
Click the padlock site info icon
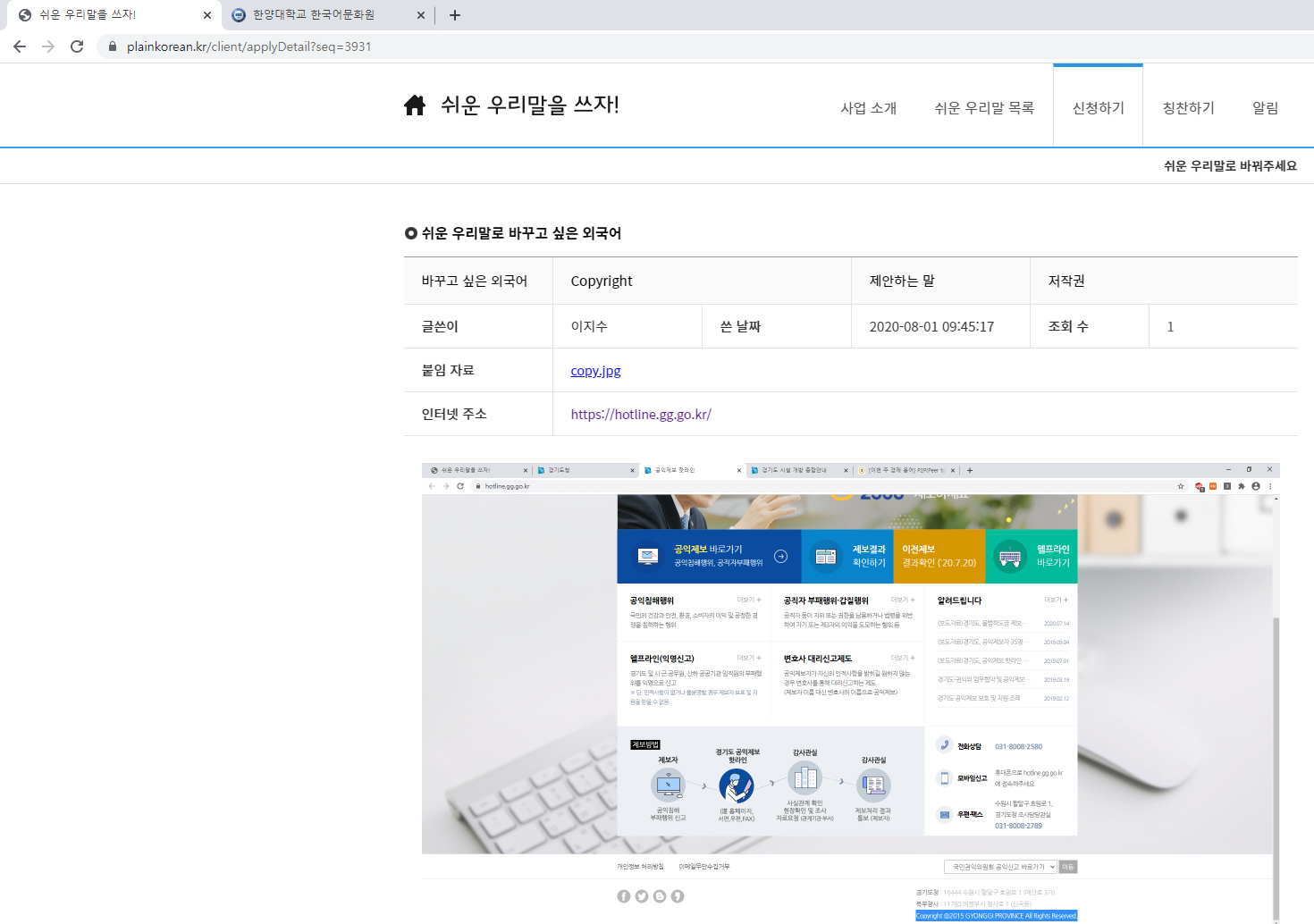tap(113, 46)
